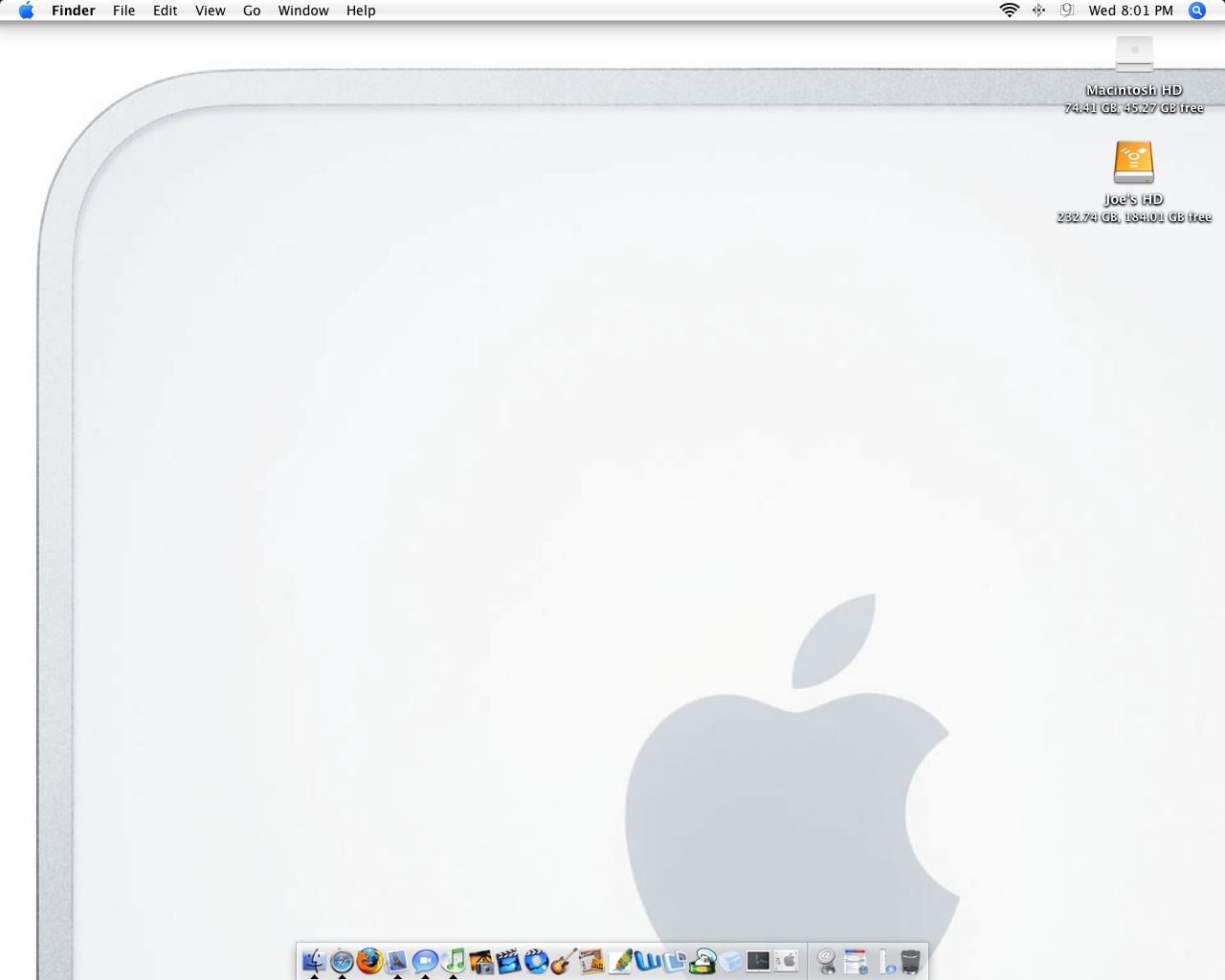The image size is (1225, 980).
Task: Open the AirPort Wi-Fi status menu
Action: (1009, 11)
